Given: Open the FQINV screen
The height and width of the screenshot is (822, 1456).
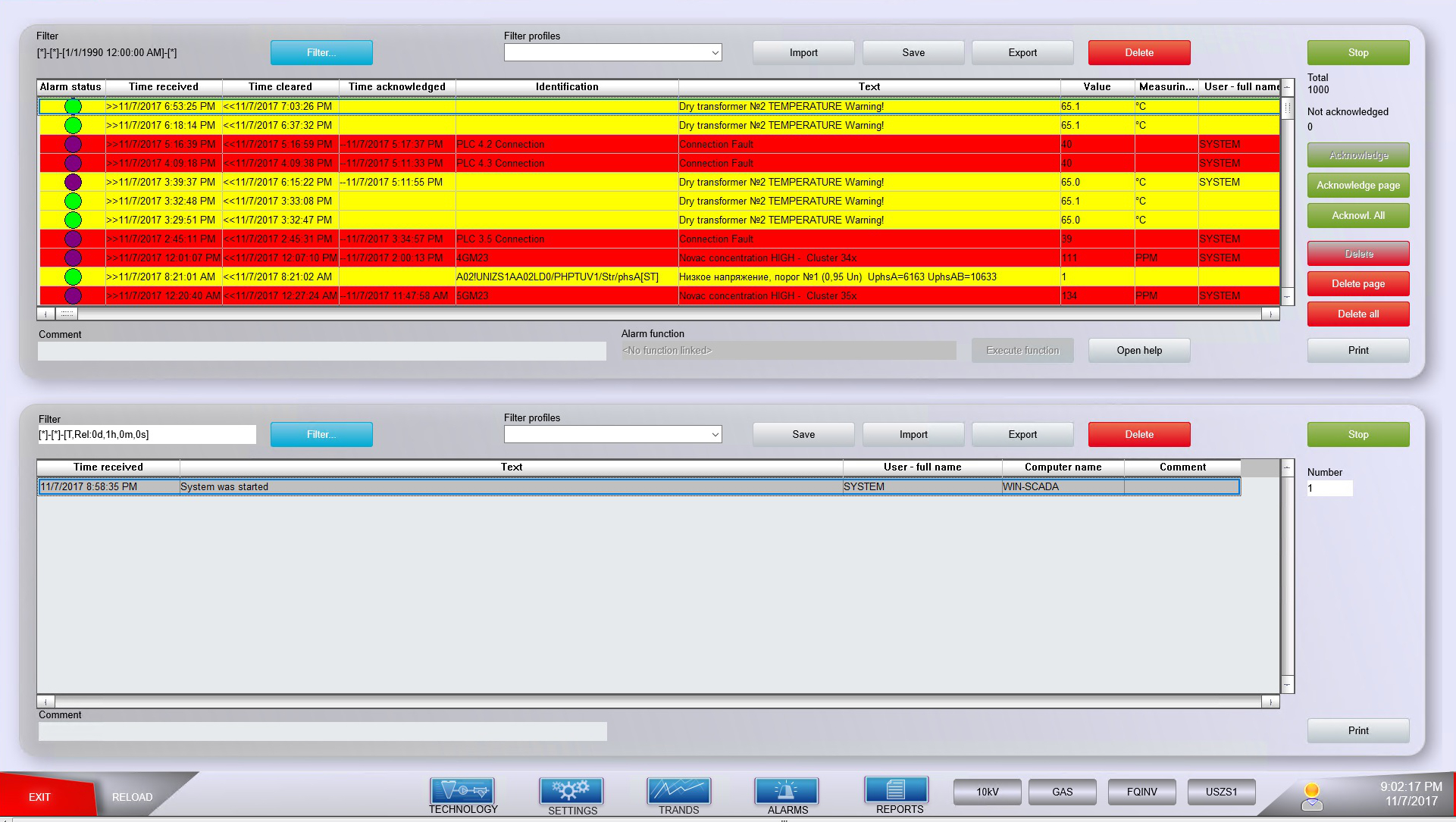Looking at the screenshot, I should (1141, 792).
